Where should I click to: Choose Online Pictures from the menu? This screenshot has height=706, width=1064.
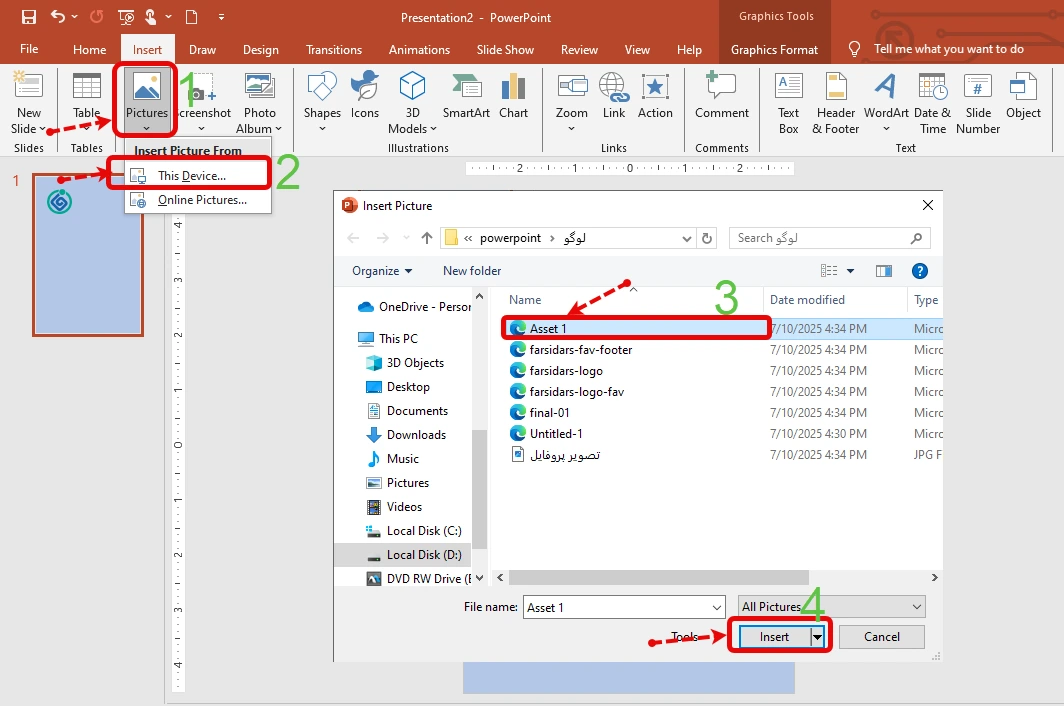[x=200, y=200]
